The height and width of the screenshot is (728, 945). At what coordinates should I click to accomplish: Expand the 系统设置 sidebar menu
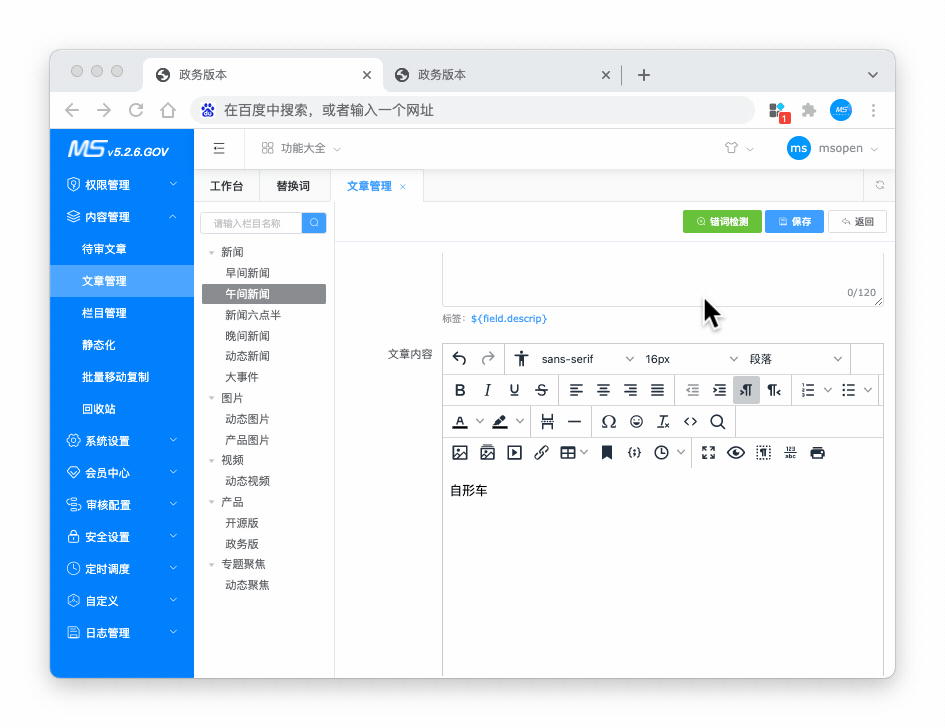(x=121, y=441)
